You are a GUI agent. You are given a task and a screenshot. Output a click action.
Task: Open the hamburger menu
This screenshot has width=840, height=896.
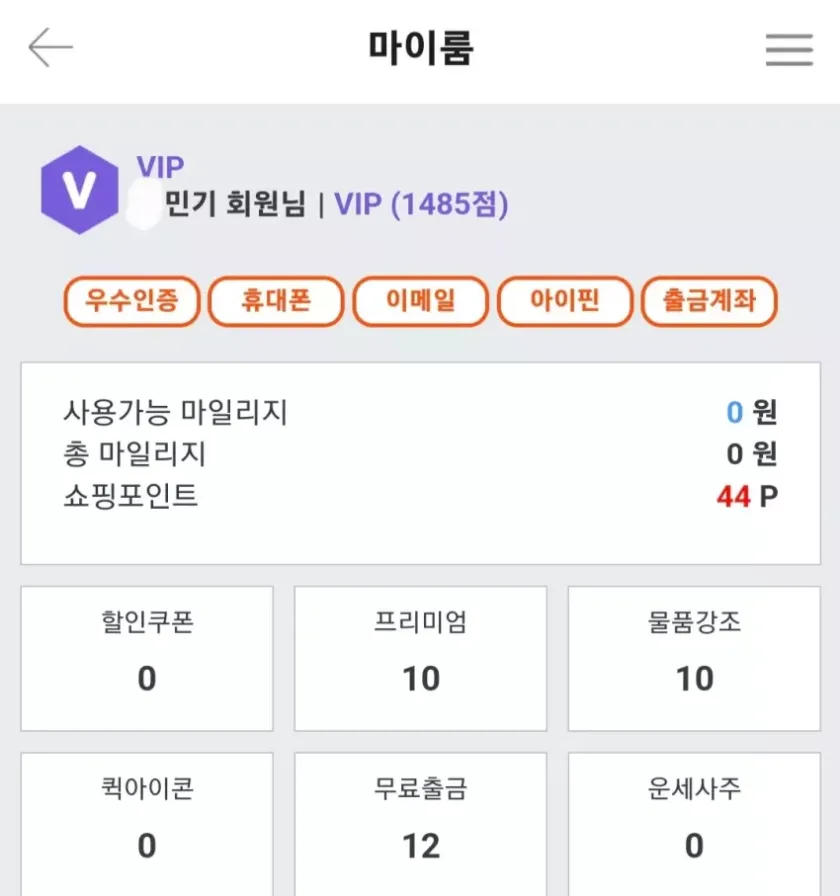(789, 49)
